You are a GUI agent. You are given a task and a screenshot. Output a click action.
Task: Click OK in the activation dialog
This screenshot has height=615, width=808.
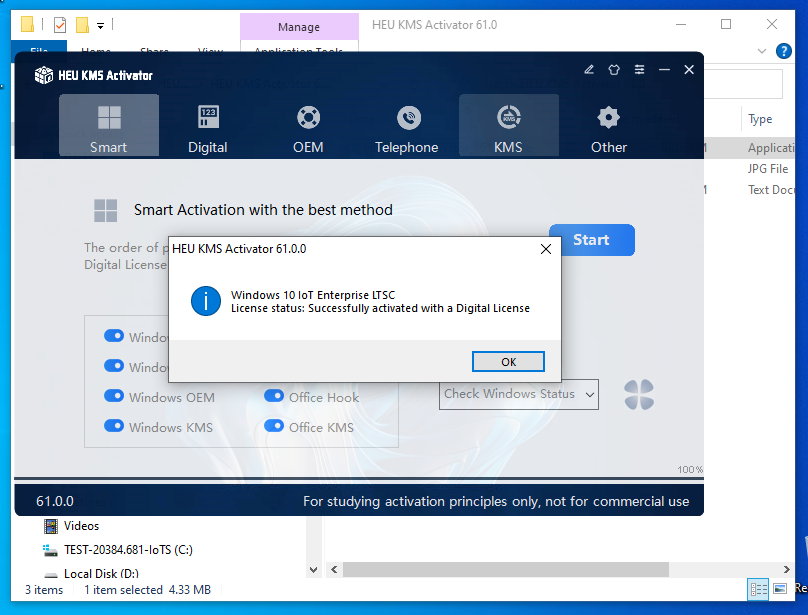[x=508, y=361]
